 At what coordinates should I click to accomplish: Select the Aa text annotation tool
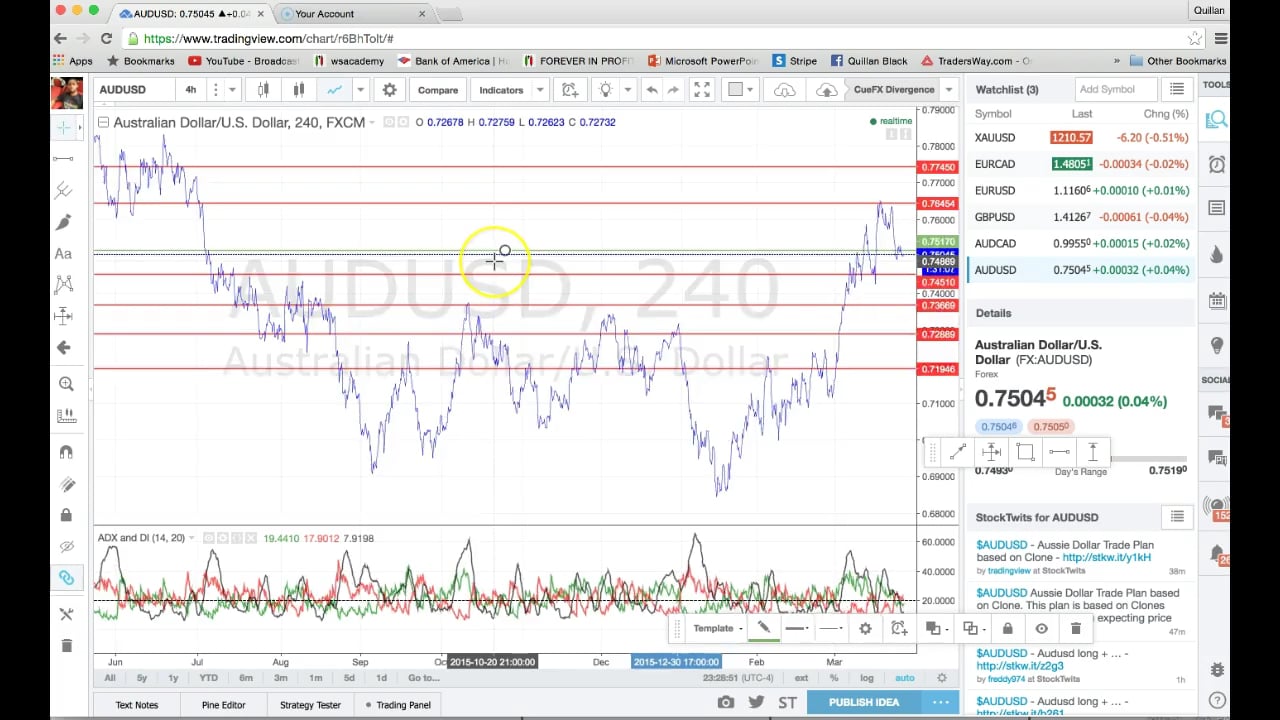click(65, 254)
